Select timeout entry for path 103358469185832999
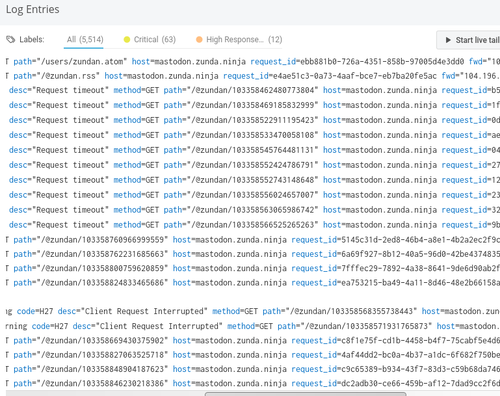 point(253,105)
